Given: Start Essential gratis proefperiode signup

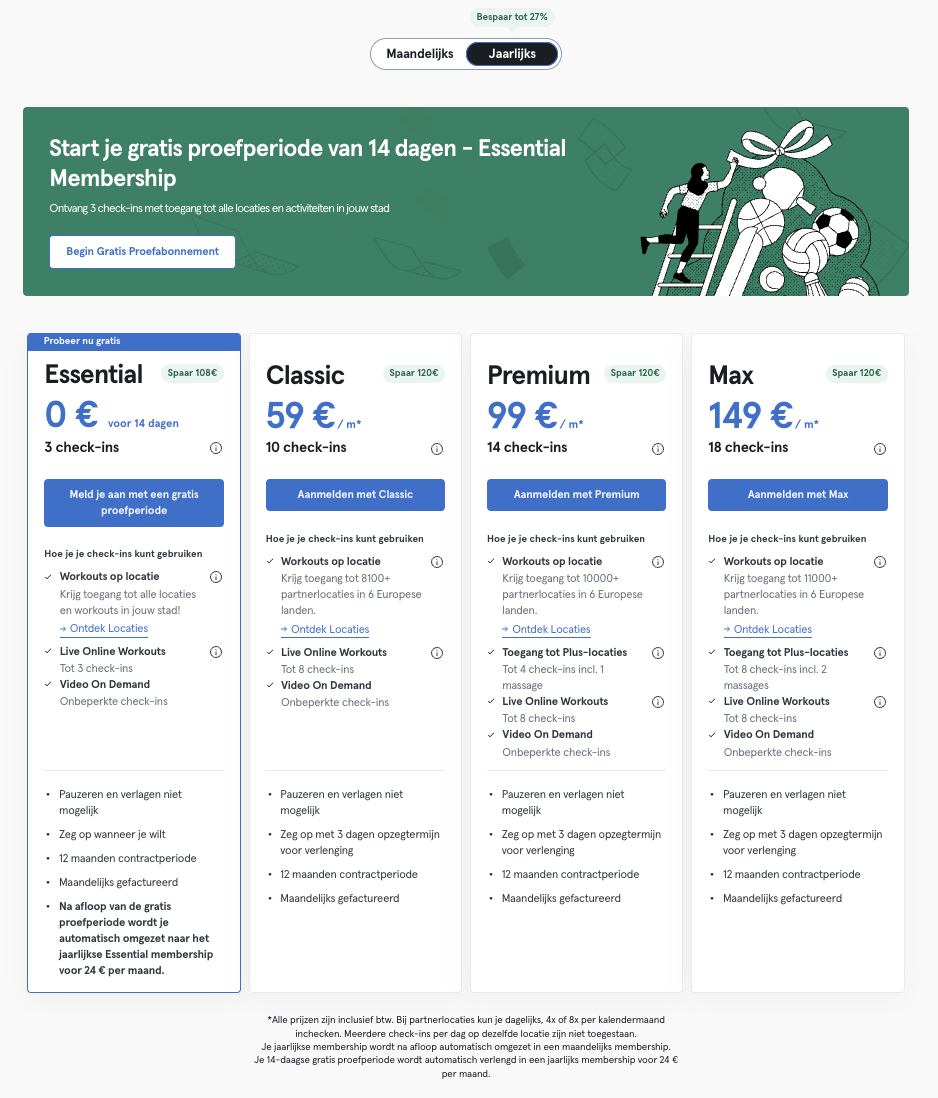Looking at the screenshot, I should pos(134,503).
